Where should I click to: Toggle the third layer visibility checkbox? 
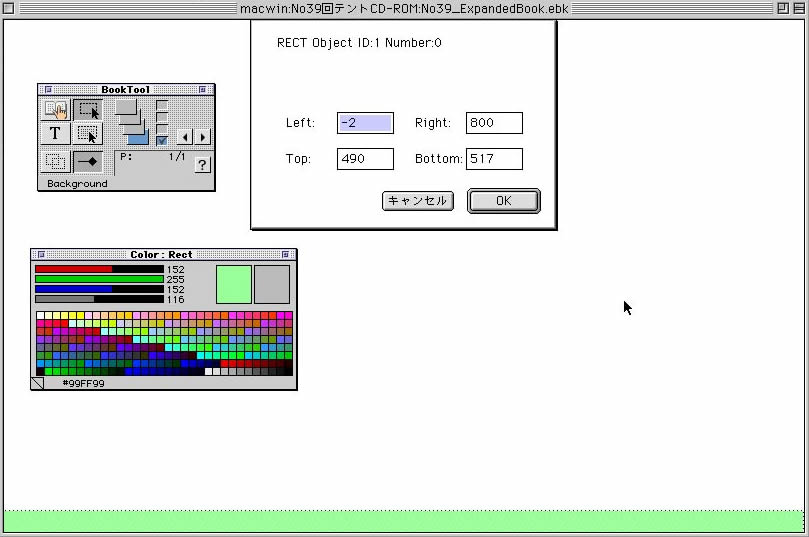click(x=162, y=128)
